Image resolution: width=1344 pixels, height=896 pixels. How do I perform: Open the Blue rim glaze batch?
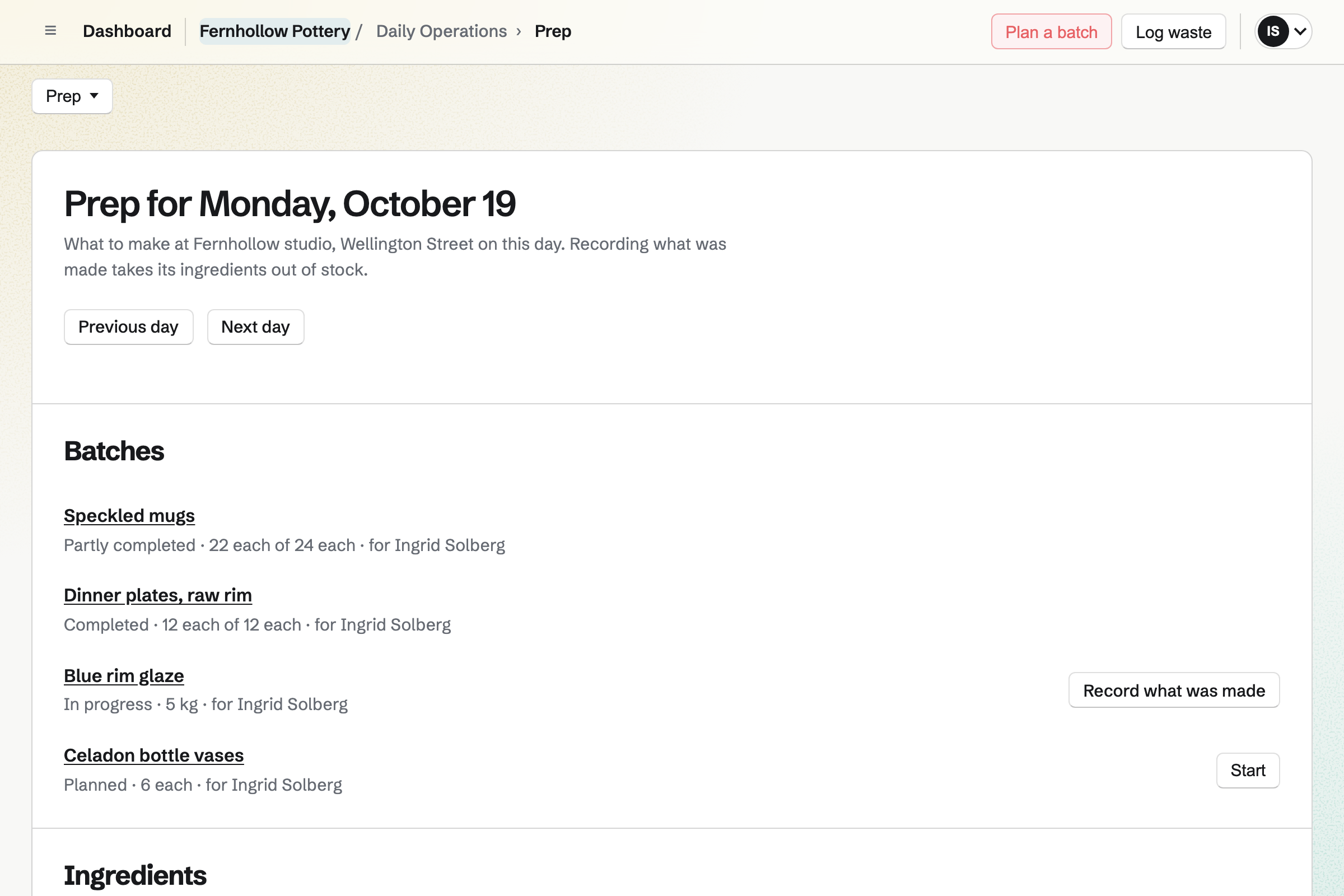coord(124,675)
